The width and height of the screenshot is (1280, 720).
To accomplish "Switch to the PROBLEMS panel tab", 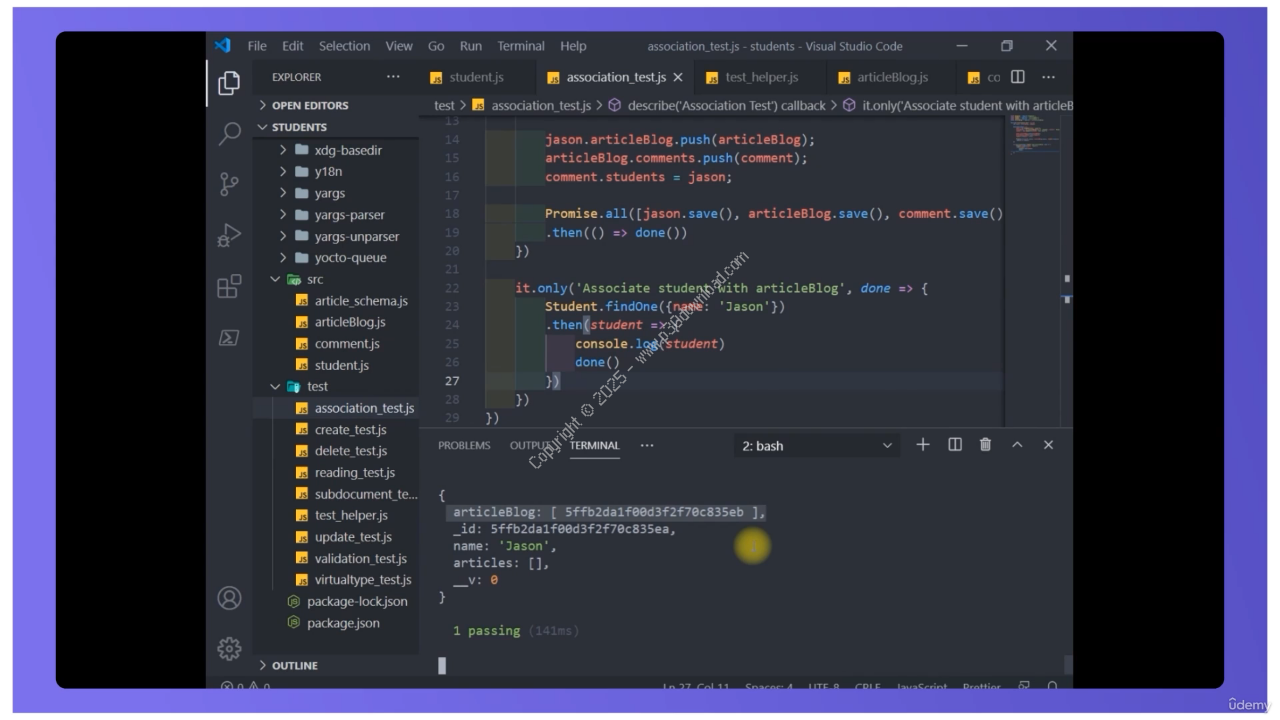I will [464, 445].
